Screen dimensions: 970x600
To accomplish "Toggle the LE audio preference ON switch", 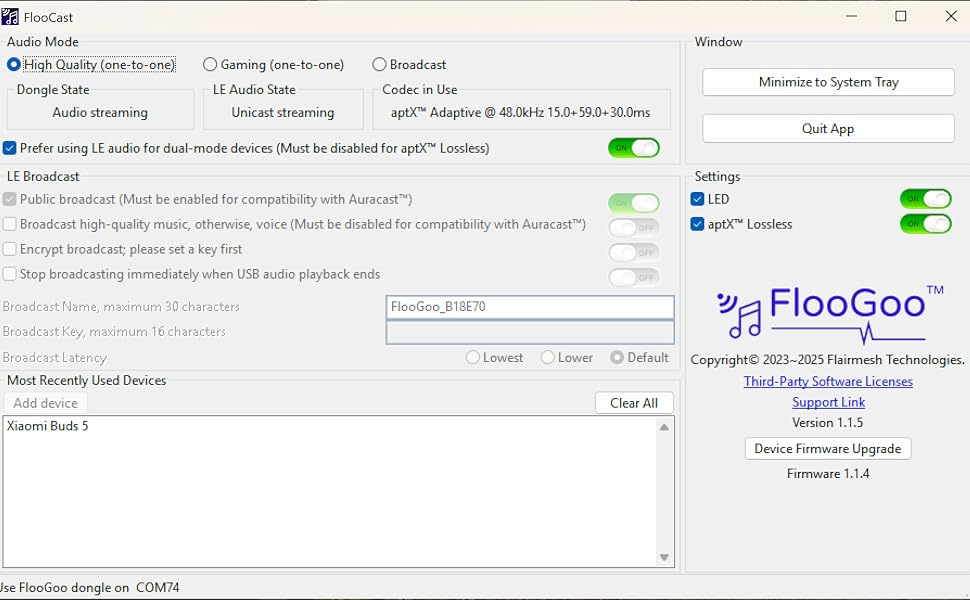I will (x=633, y=148).
